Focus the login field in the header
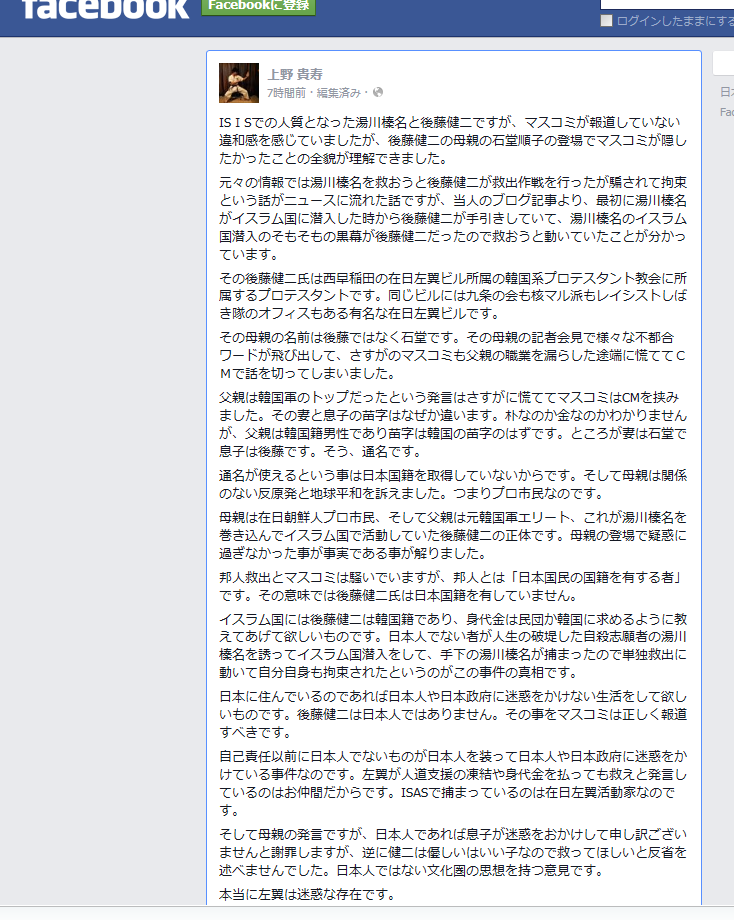 [x=667, y=4]
